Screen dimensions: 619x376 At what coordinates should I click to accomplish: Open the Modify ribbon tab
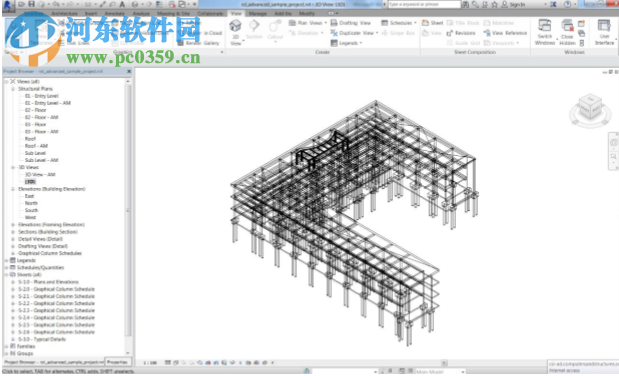[x=307, y=13]
